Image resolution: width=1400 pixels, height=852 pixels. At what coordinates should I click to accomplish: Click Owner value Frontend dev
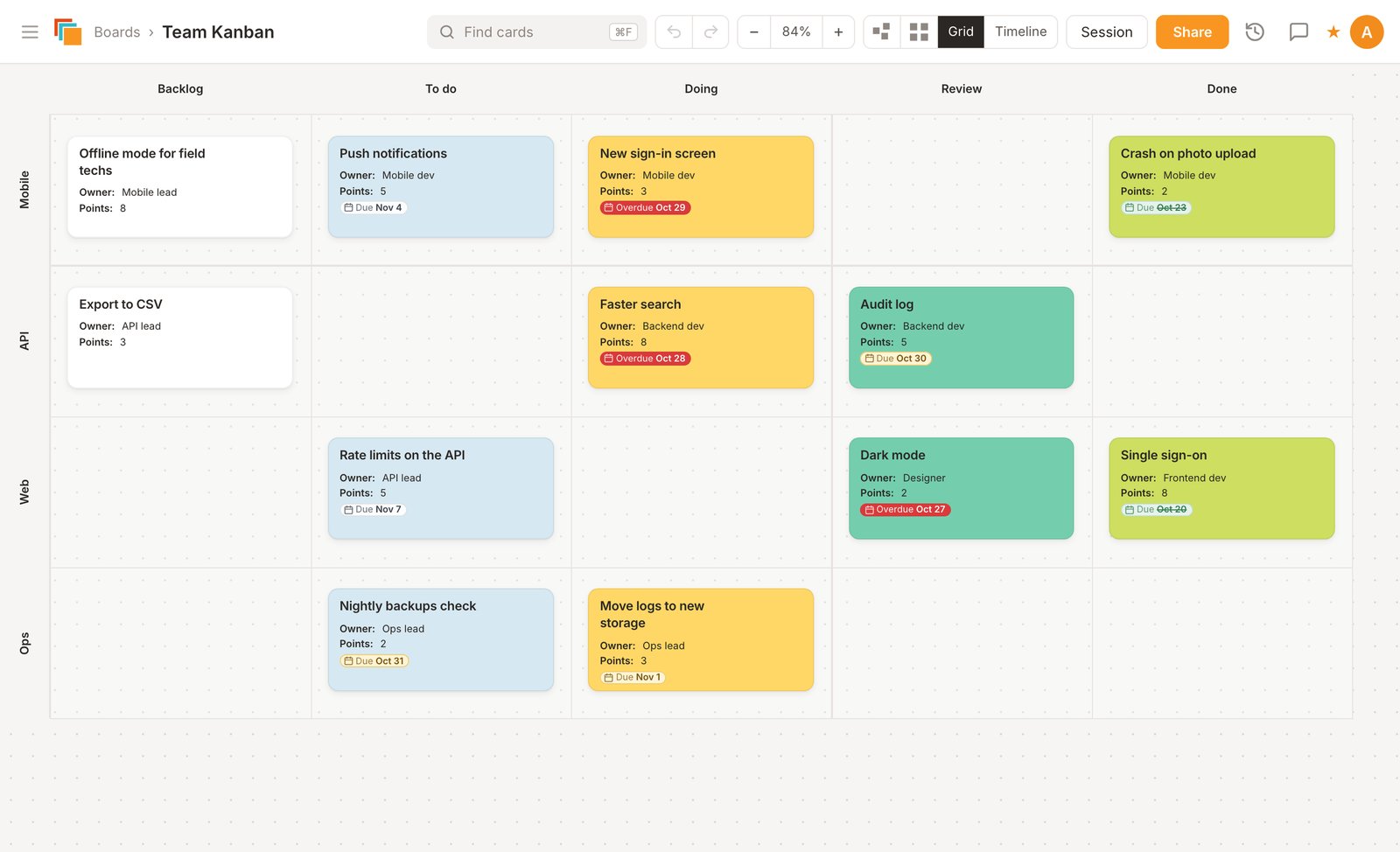(1194, 478)
